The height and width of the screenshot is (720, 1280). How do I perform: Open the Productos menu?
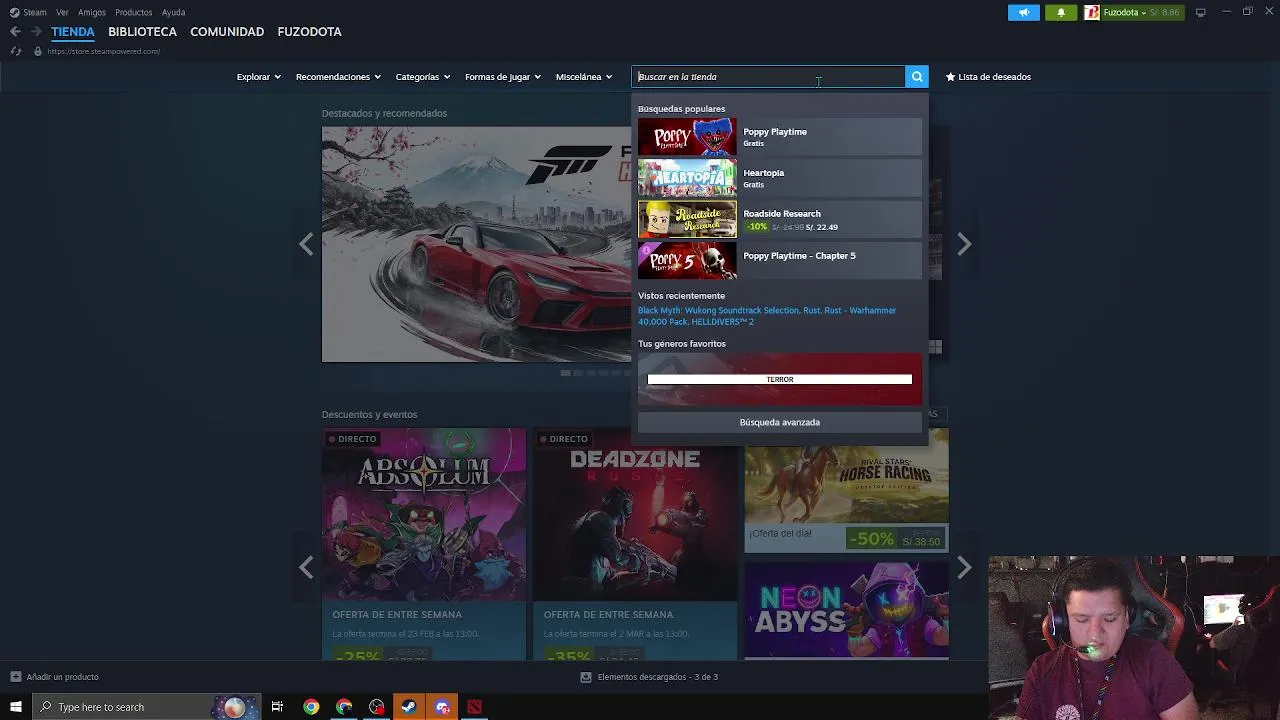pos(133,12)
